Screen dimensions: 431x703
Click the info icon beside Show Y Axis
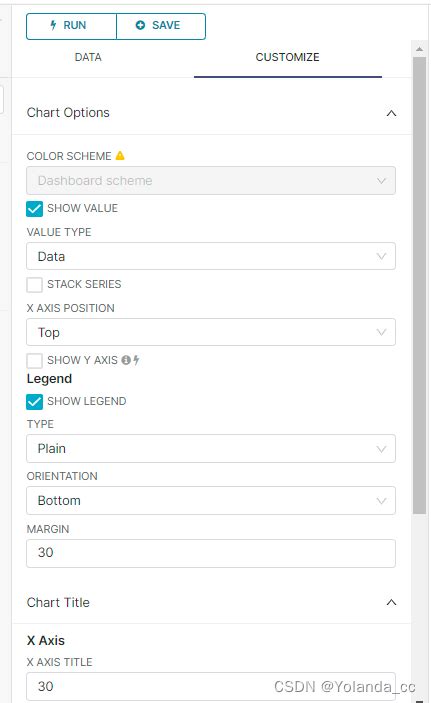coord(126,360)
